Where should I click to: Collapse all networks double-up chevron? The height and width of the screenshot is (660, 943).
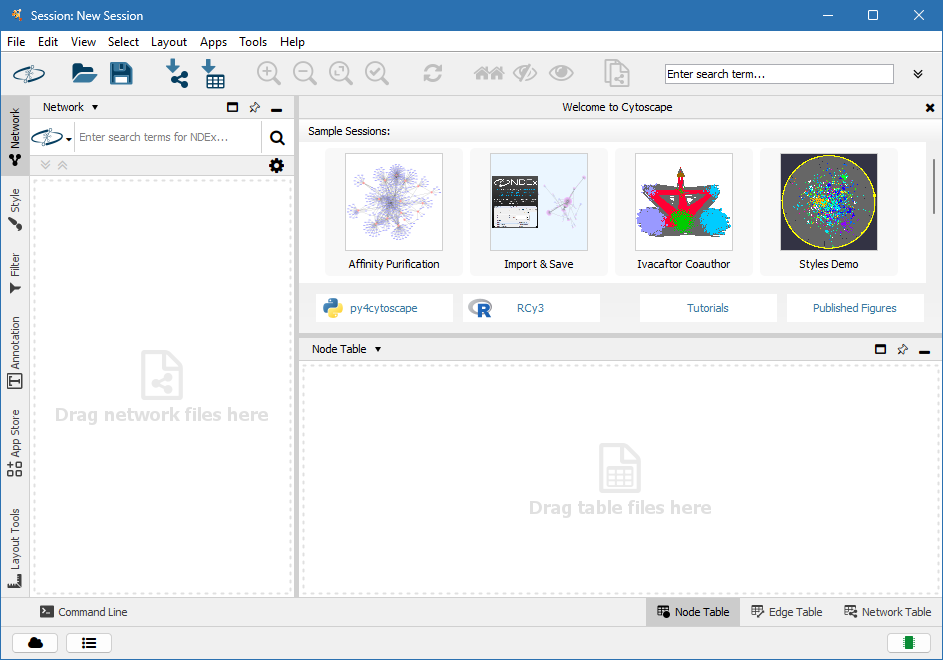(63, 165)
